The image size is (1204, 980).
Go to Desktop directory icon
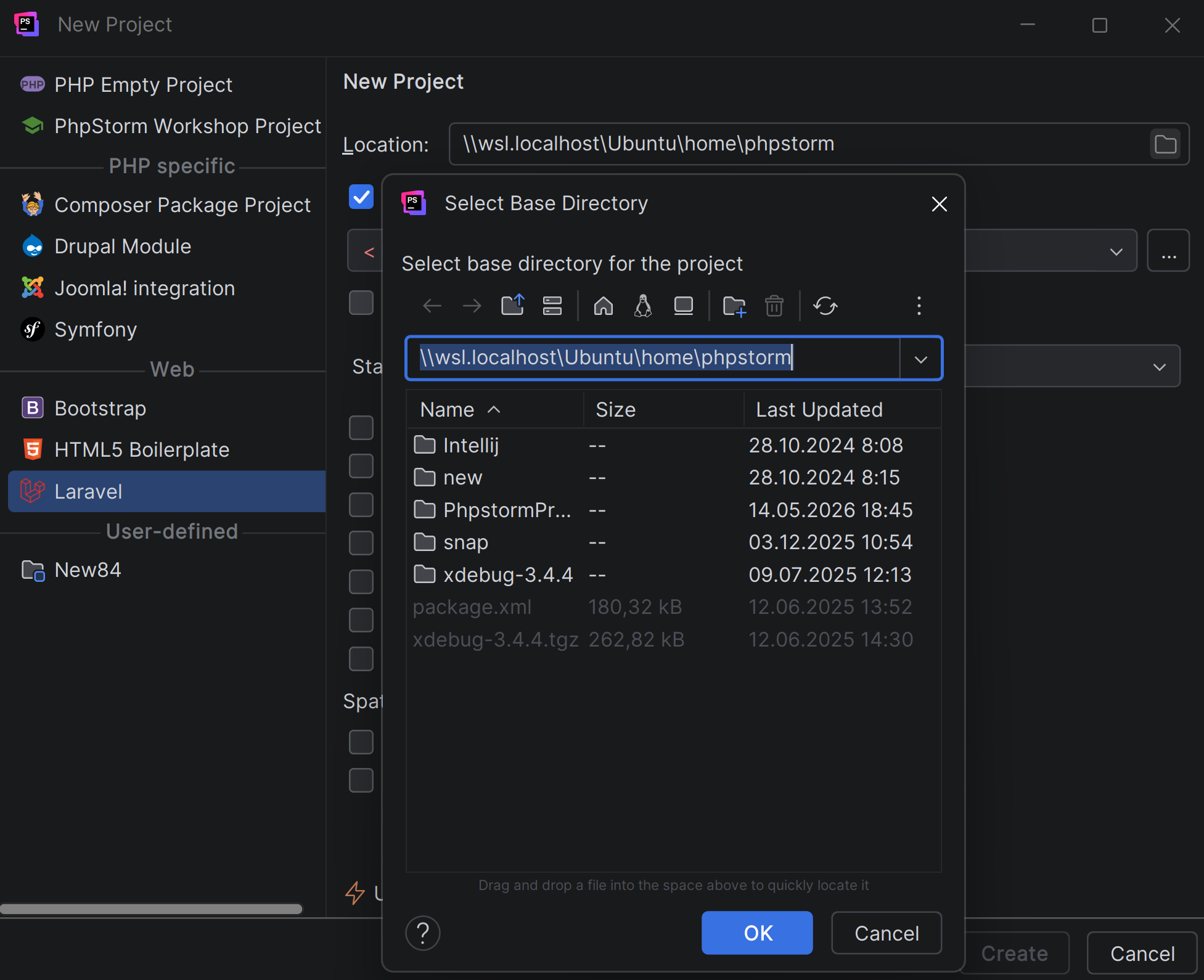(683, 306)
